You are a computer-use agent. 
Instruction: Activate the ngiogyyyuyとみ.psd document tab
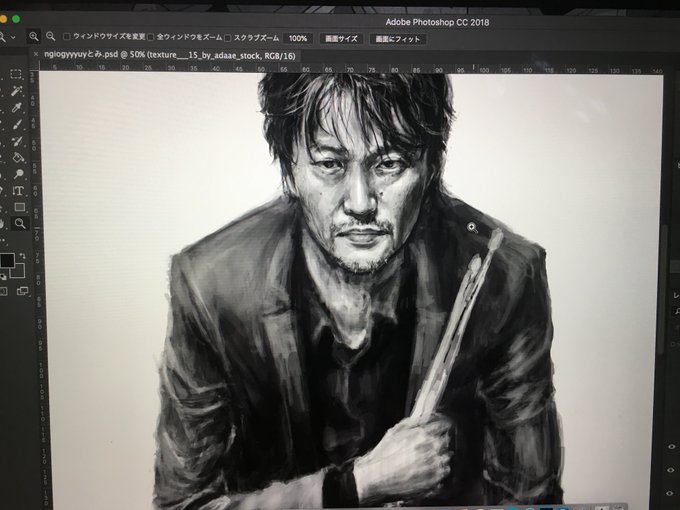pos(170,55)
